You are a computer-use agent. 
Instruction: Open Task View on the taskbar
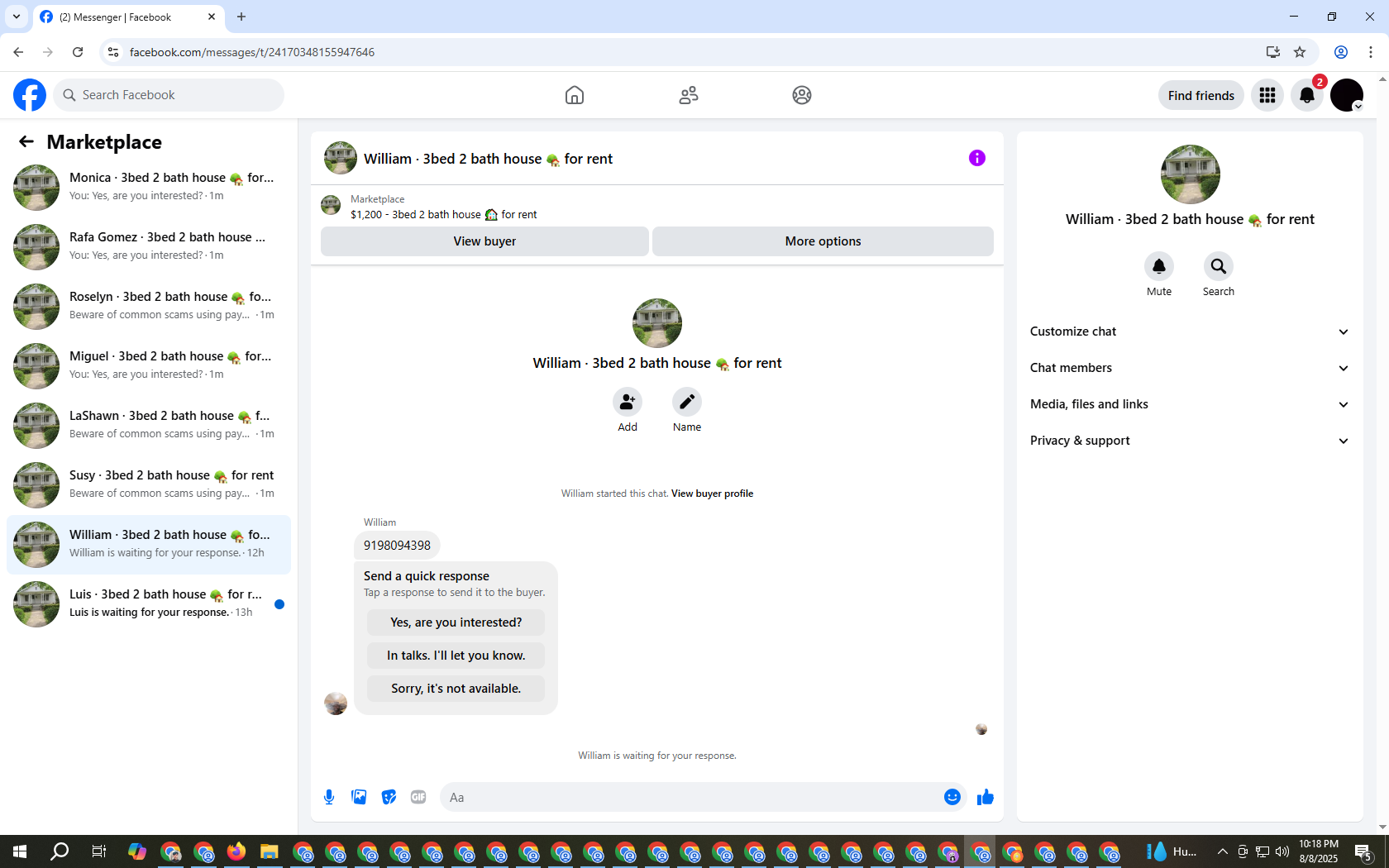98,851
